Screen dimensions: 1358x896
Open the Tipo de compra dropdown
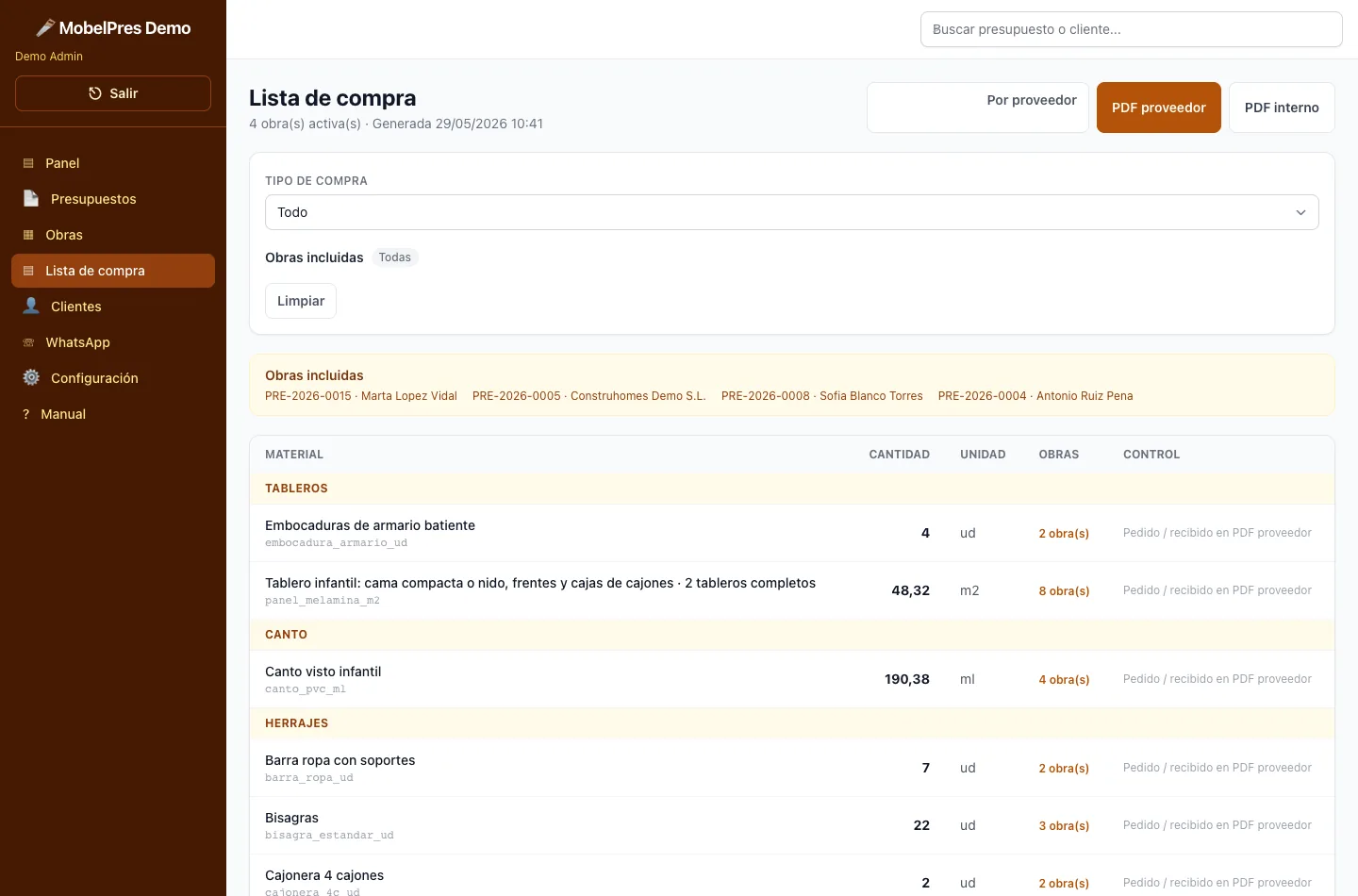point(792,212)
